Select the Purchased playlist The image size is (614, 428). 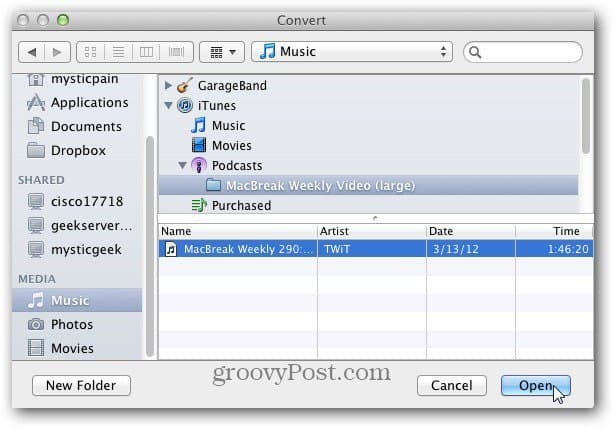241,206
